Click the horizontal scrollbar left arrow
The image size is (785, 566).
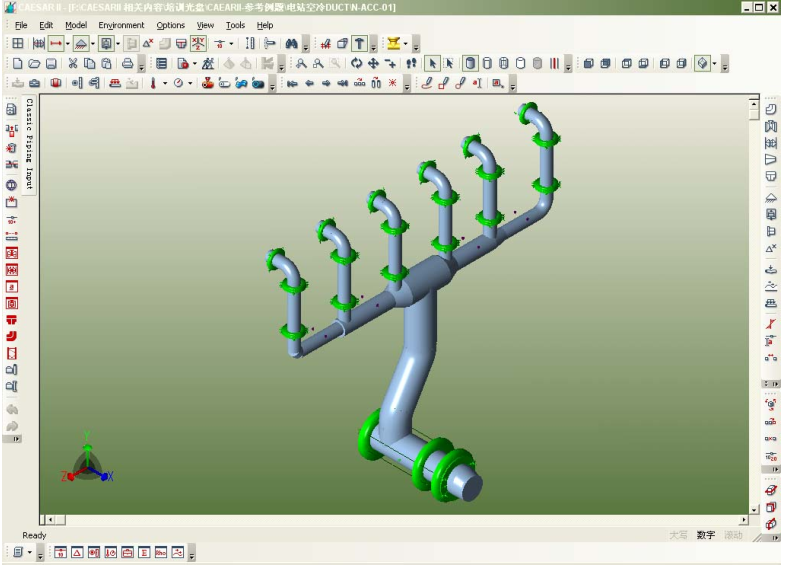pos(46,520)
